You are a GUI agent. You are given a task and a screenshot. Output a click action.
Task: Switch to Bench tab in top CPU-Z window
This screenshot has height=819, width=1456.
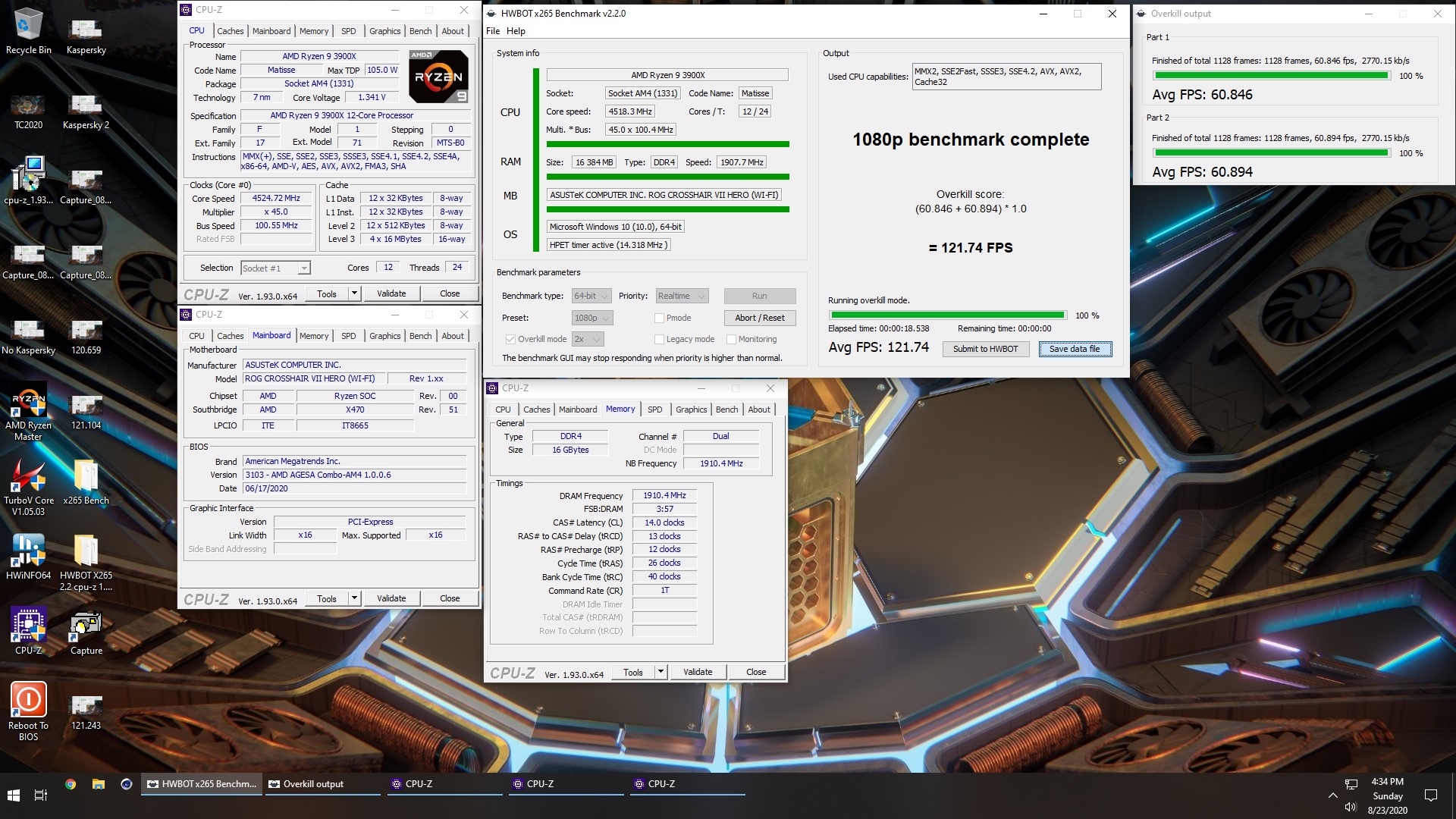click(420, 31)
